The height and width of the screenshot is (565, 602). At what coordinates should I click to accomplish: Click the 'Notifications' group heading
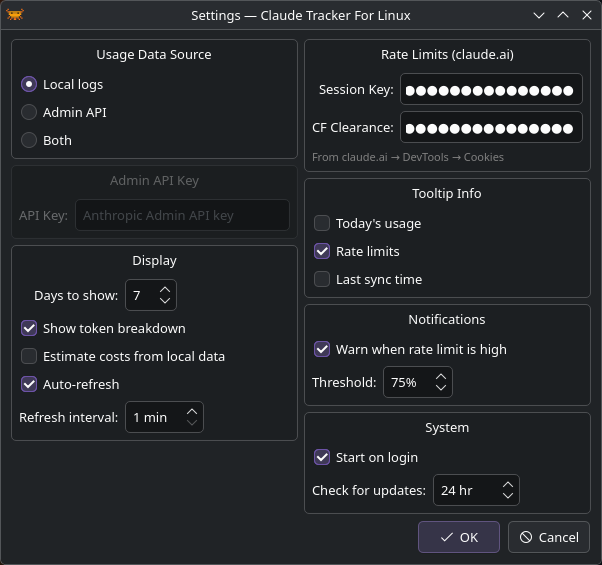pos(447,319)
